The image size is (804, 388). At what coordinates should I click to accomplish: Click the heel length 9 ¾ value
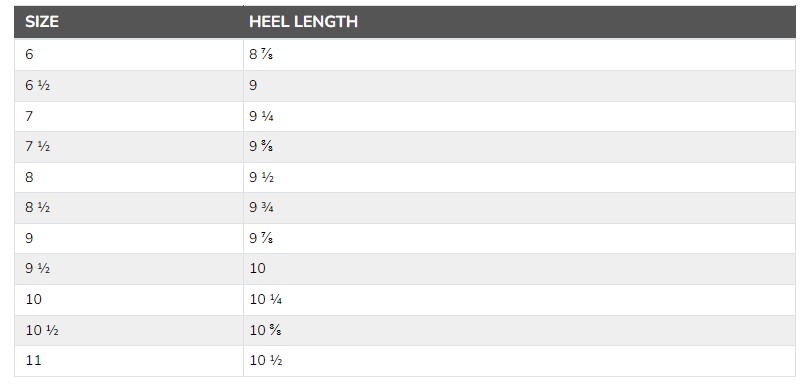(x=262, y=208)
